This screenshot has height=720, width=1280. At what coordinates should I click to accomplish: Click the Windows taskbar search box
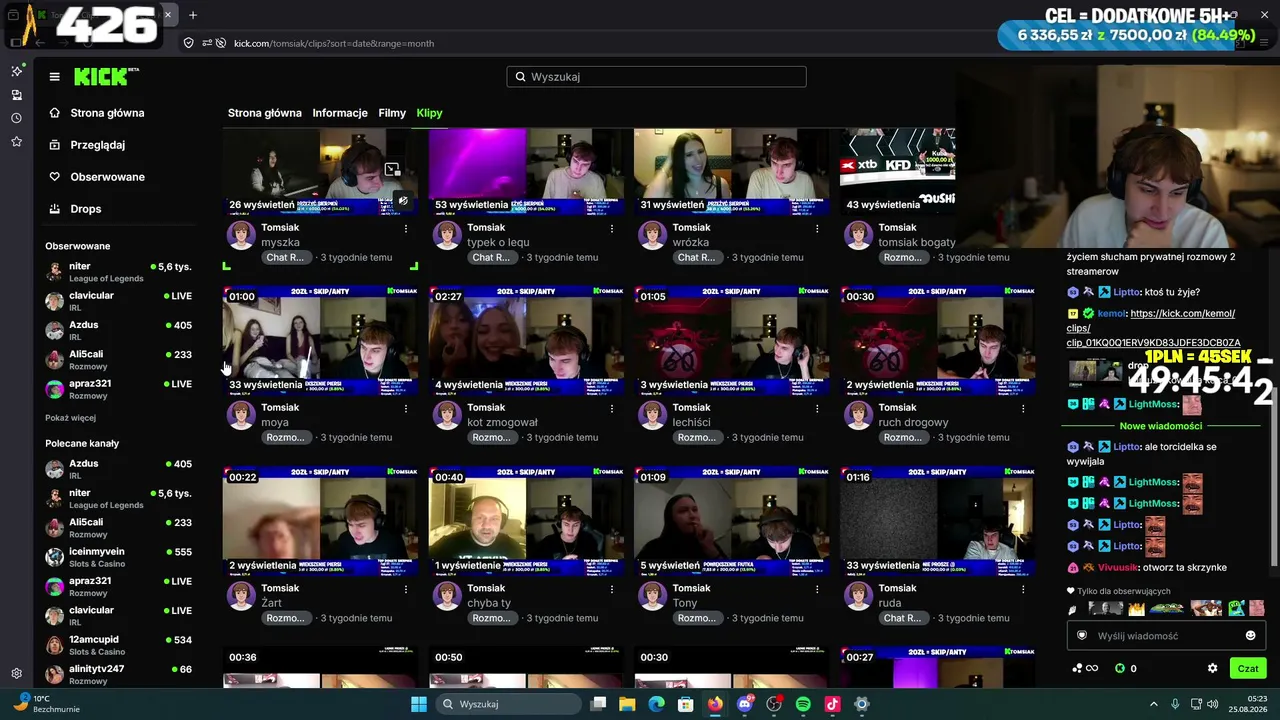(510, 704)
